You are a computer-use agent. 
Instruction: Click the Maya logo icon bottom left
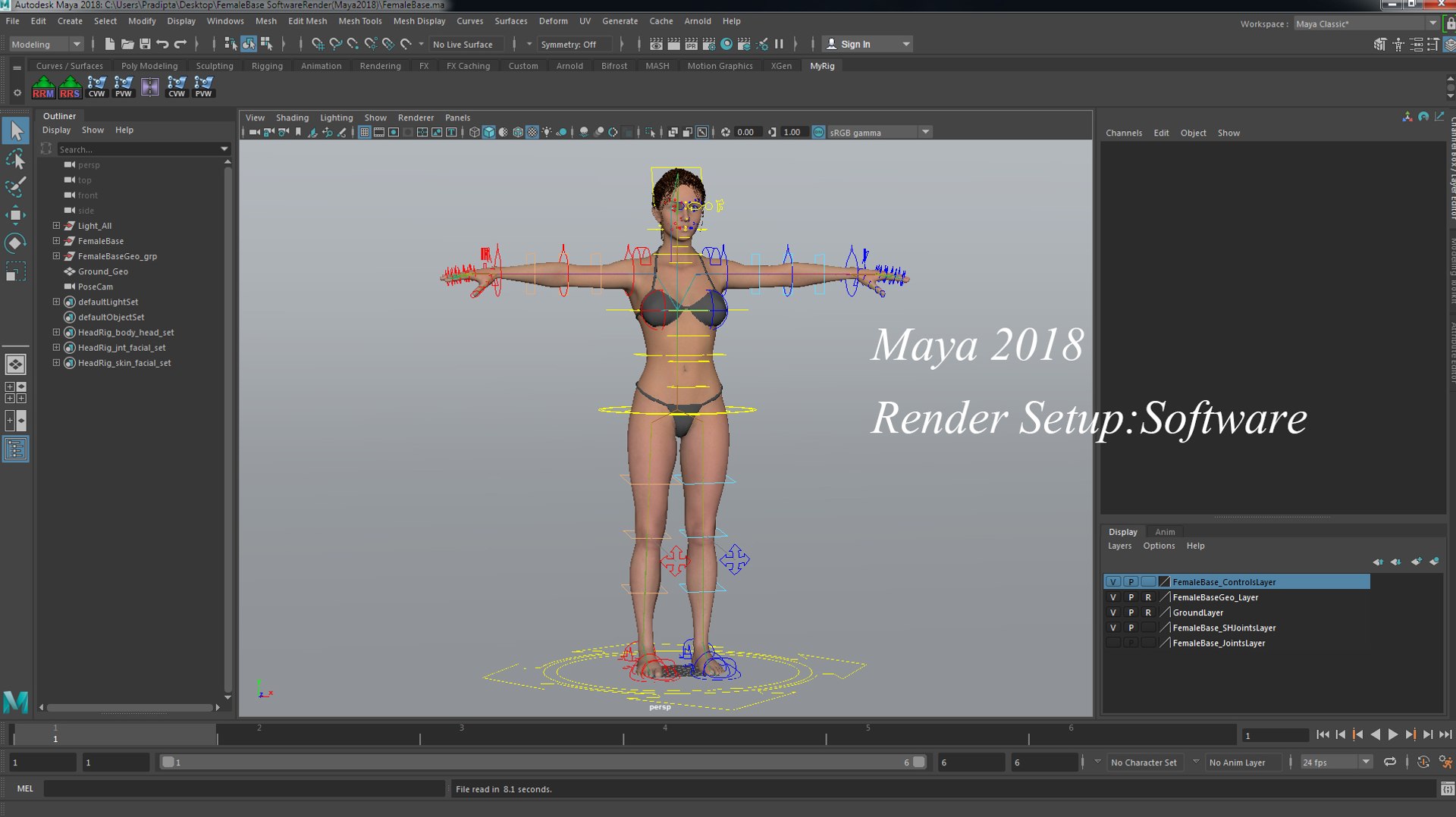16,703
